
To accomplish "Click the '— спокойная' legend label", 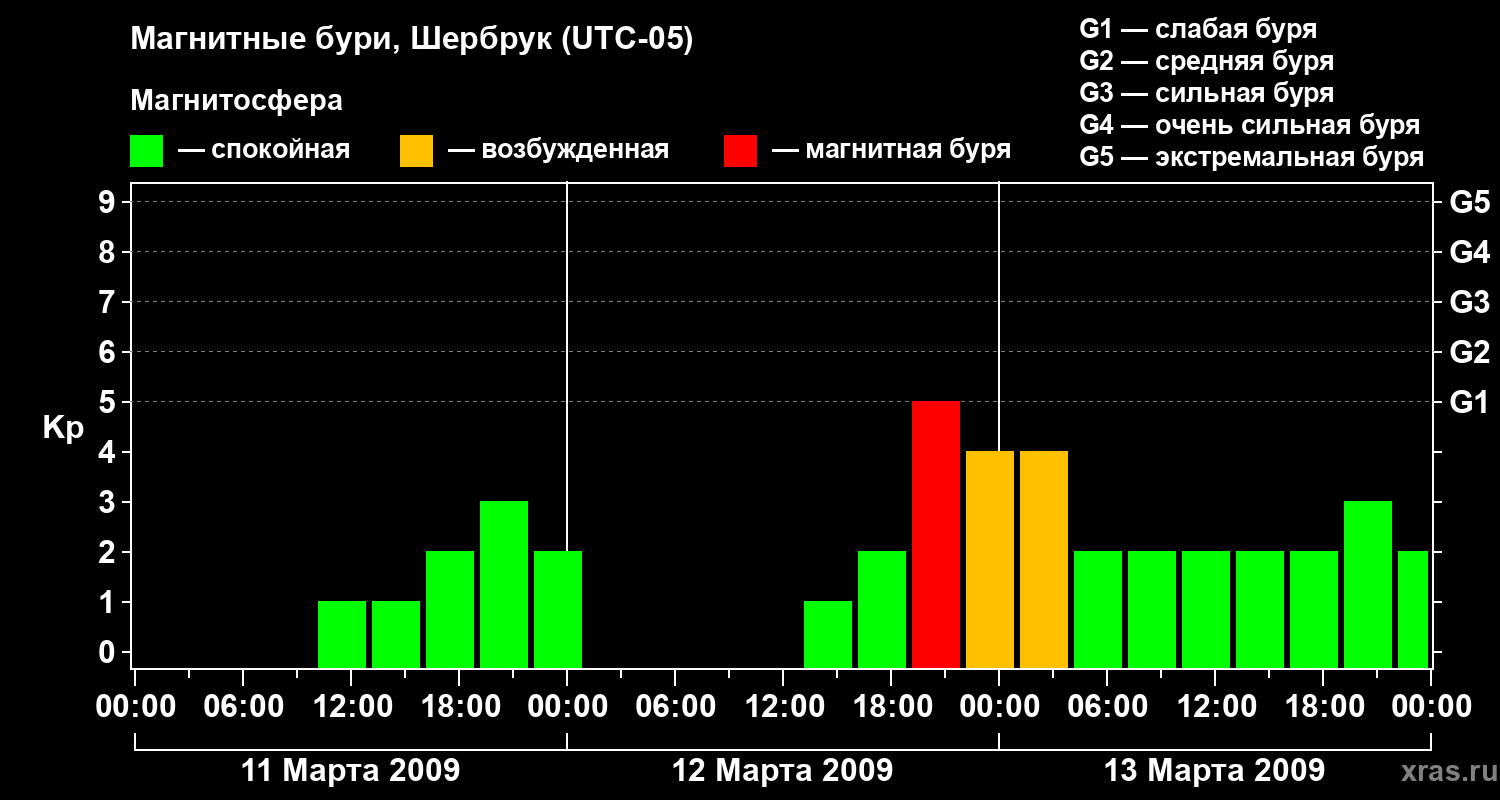I will coord(264,151).
